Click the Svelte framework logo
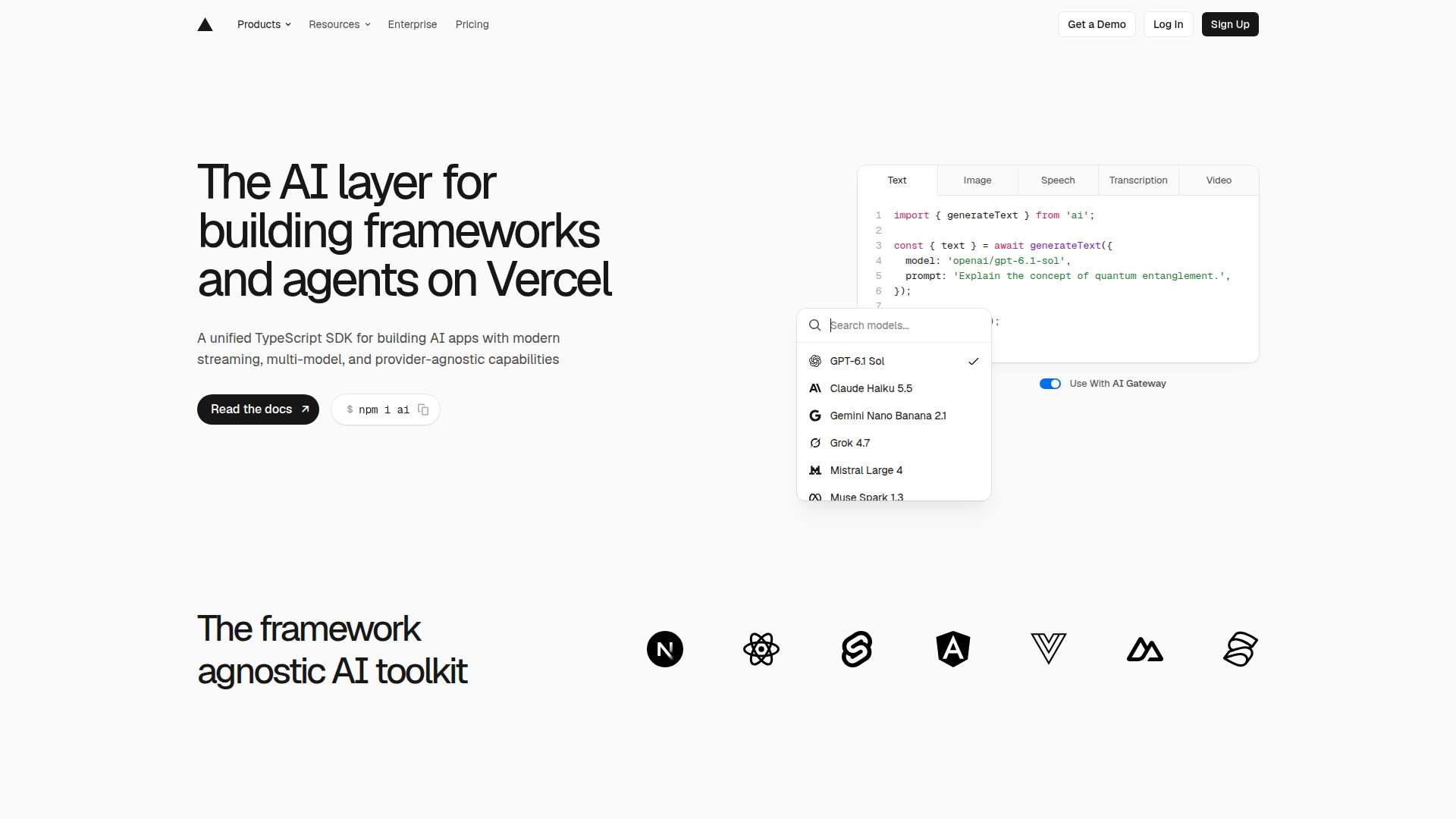This screenshot has height=819, width=1456. click(857, 649)
